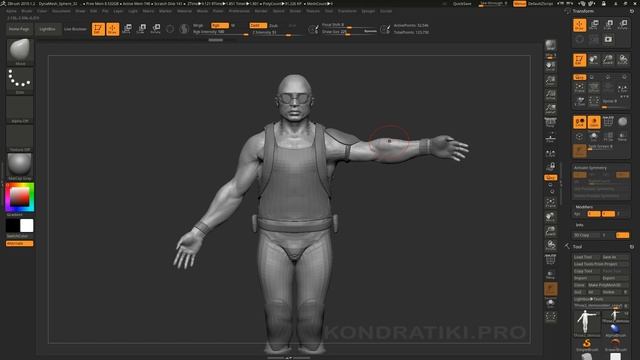Viewport: 640px width, 360px height.
Task: Toggle Transp transparency on right shelf
Action: click(x=551, y=275)
